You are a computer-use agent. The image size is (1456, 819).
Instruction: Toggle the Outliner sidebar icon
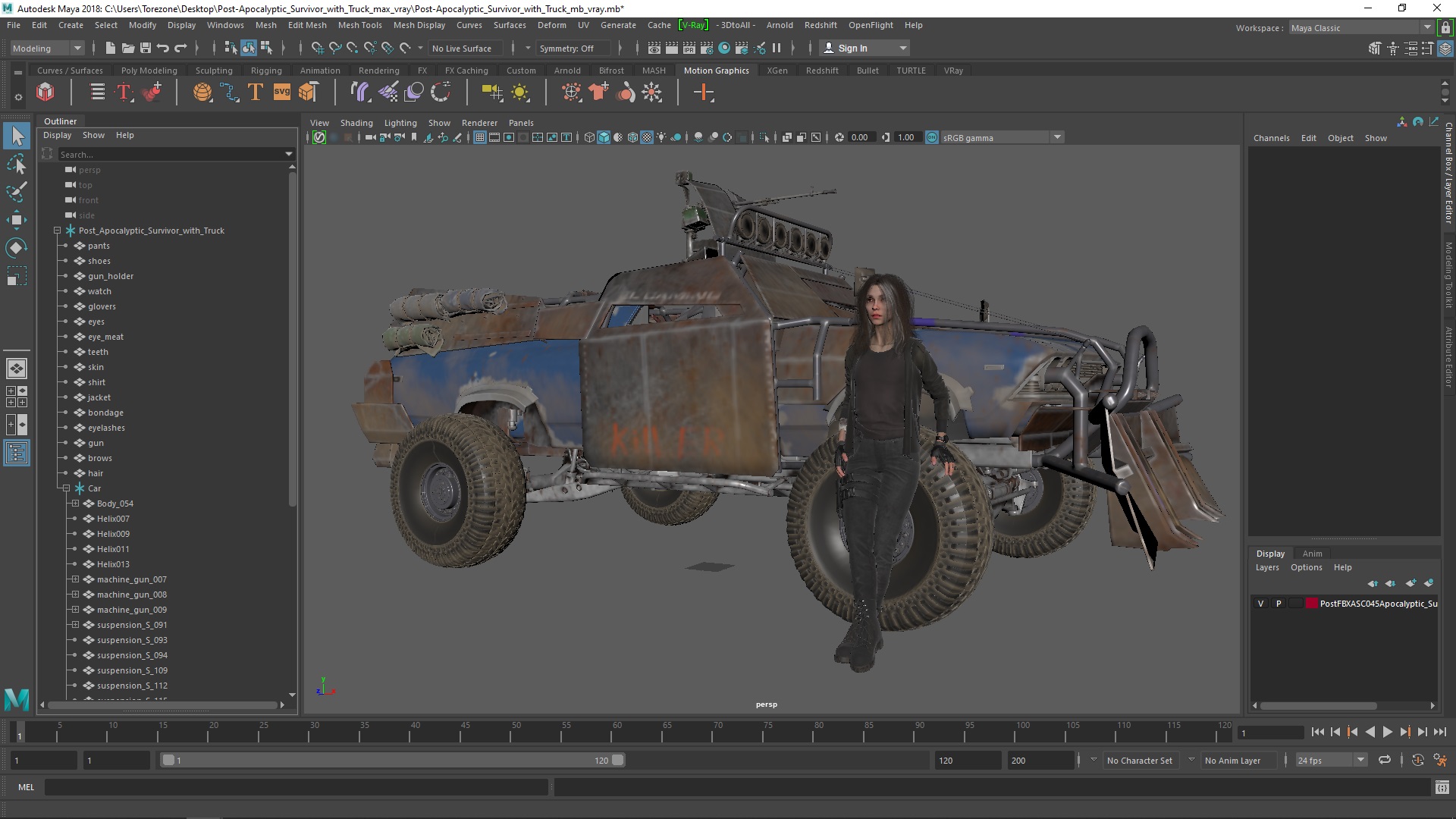pyautogui.click(x=17, y=453)
